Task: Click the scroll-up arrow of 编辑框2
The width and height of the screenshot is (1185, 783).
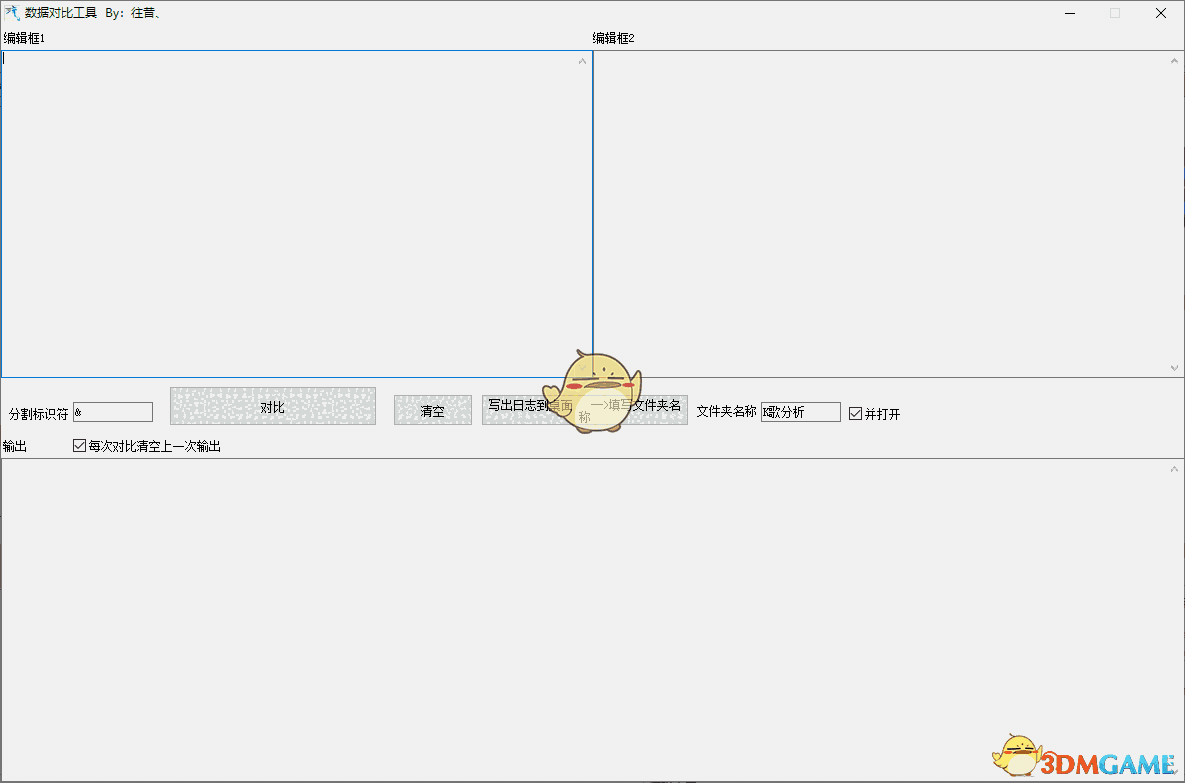Action: point(1174,60)
